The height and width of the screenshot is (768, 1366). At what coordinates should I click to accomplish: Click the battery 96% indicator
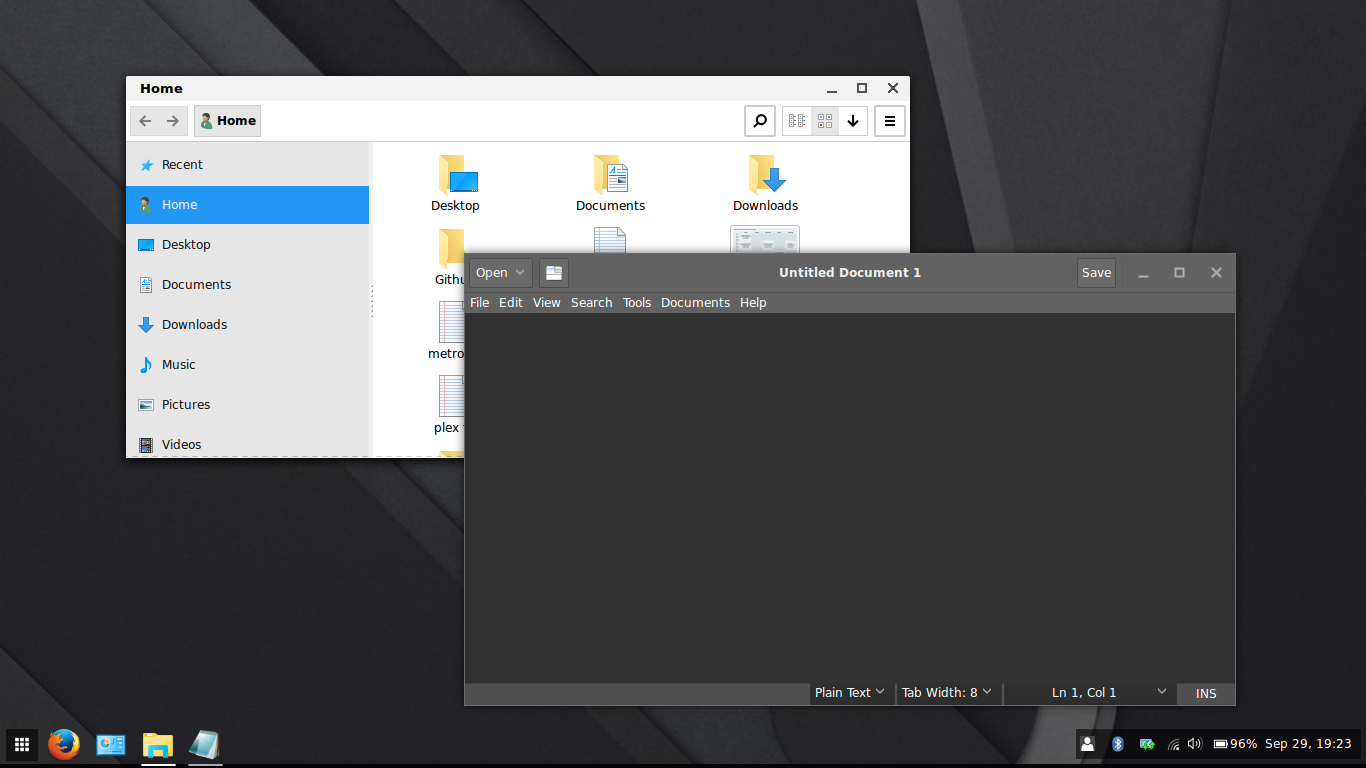tap(1235, 744)
